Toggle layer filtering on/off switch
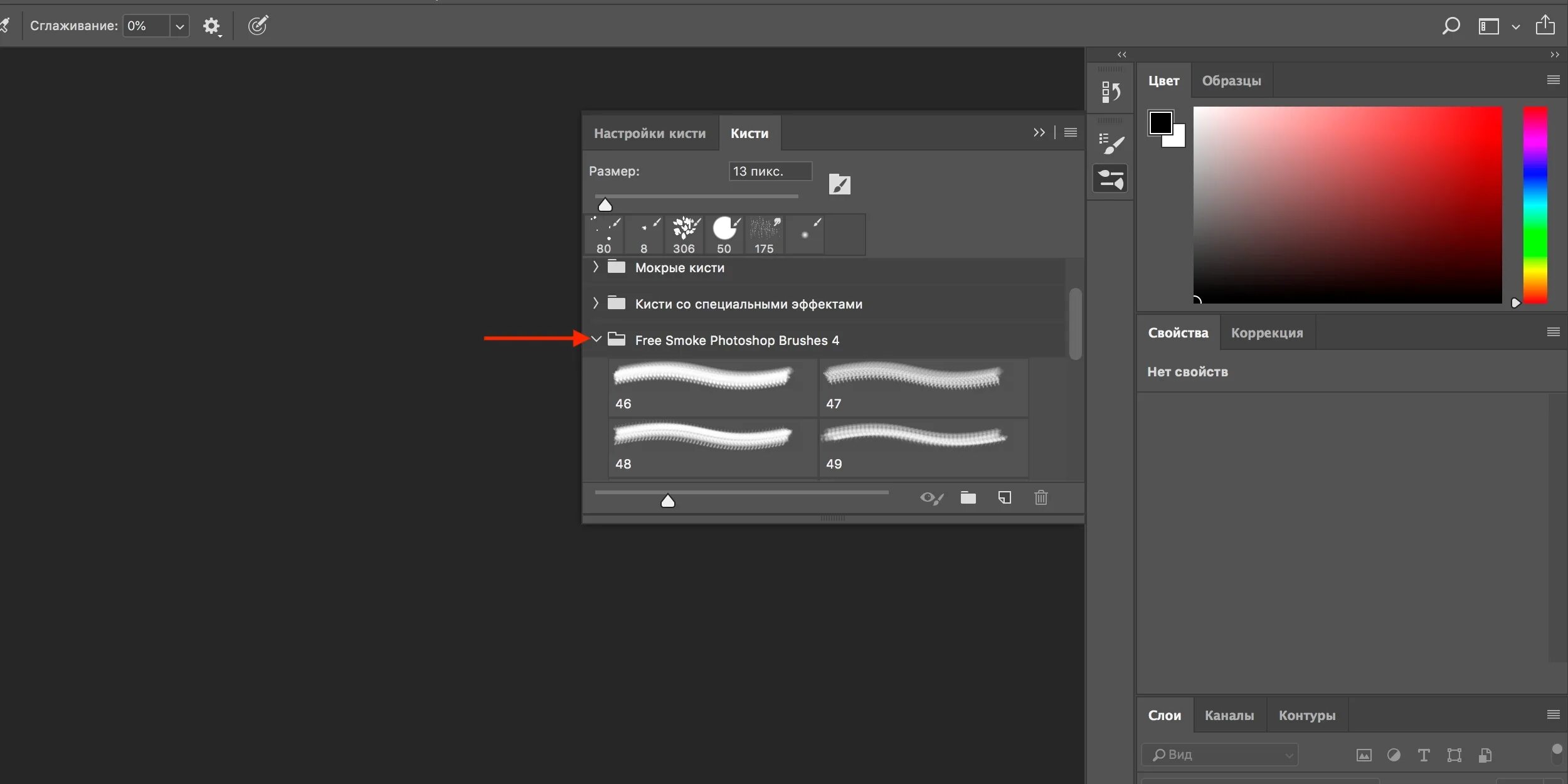The height and width of the screenshot is (784, 1568). (1557, 753)
